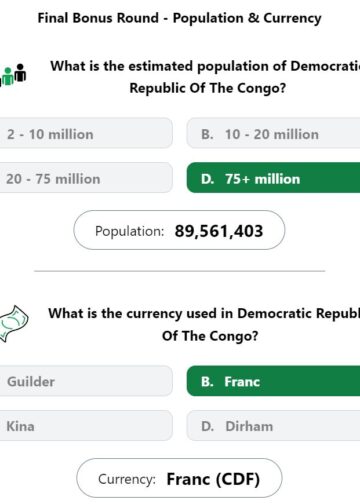This screenshot has width=360, height=504.
Task: Click the Currency Franc (CDF) result pill
Action: coord(179,478)
